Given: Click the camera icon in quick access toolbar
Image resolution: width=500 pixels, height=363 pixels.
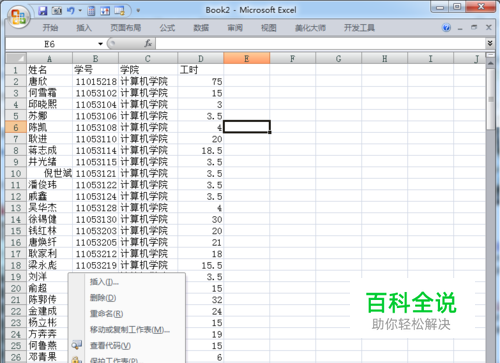Looking at the screenshot, I should point(57,11).
